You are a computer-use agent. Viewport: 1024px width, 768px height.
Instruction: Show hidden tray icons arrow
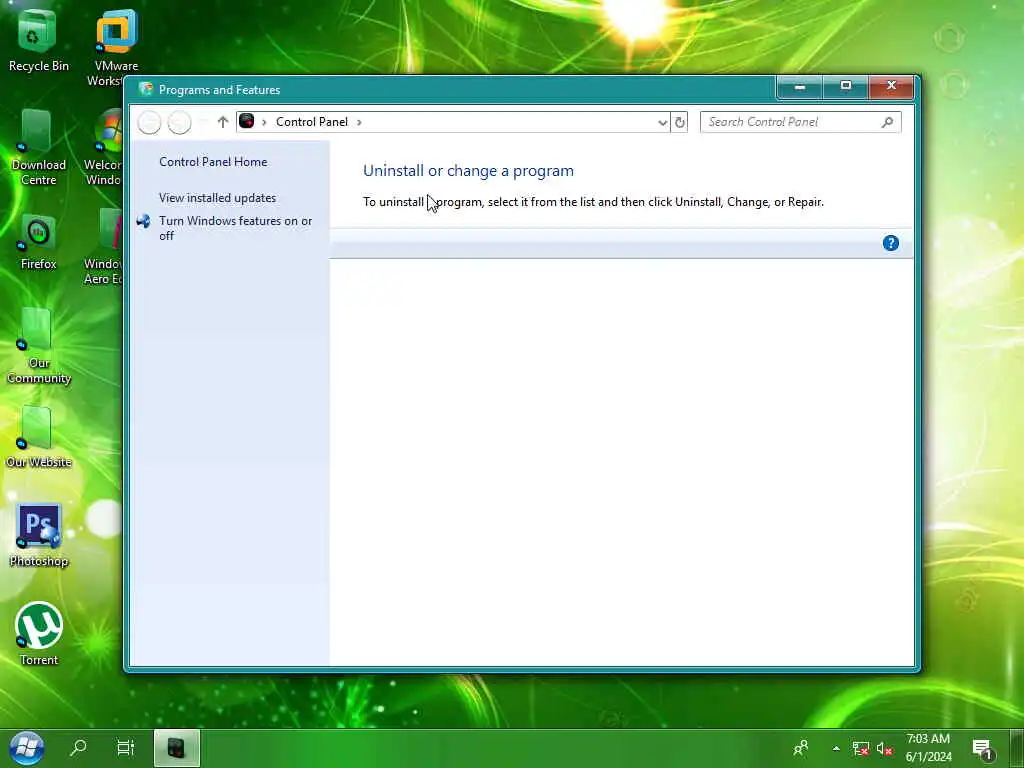coord(836,748)
